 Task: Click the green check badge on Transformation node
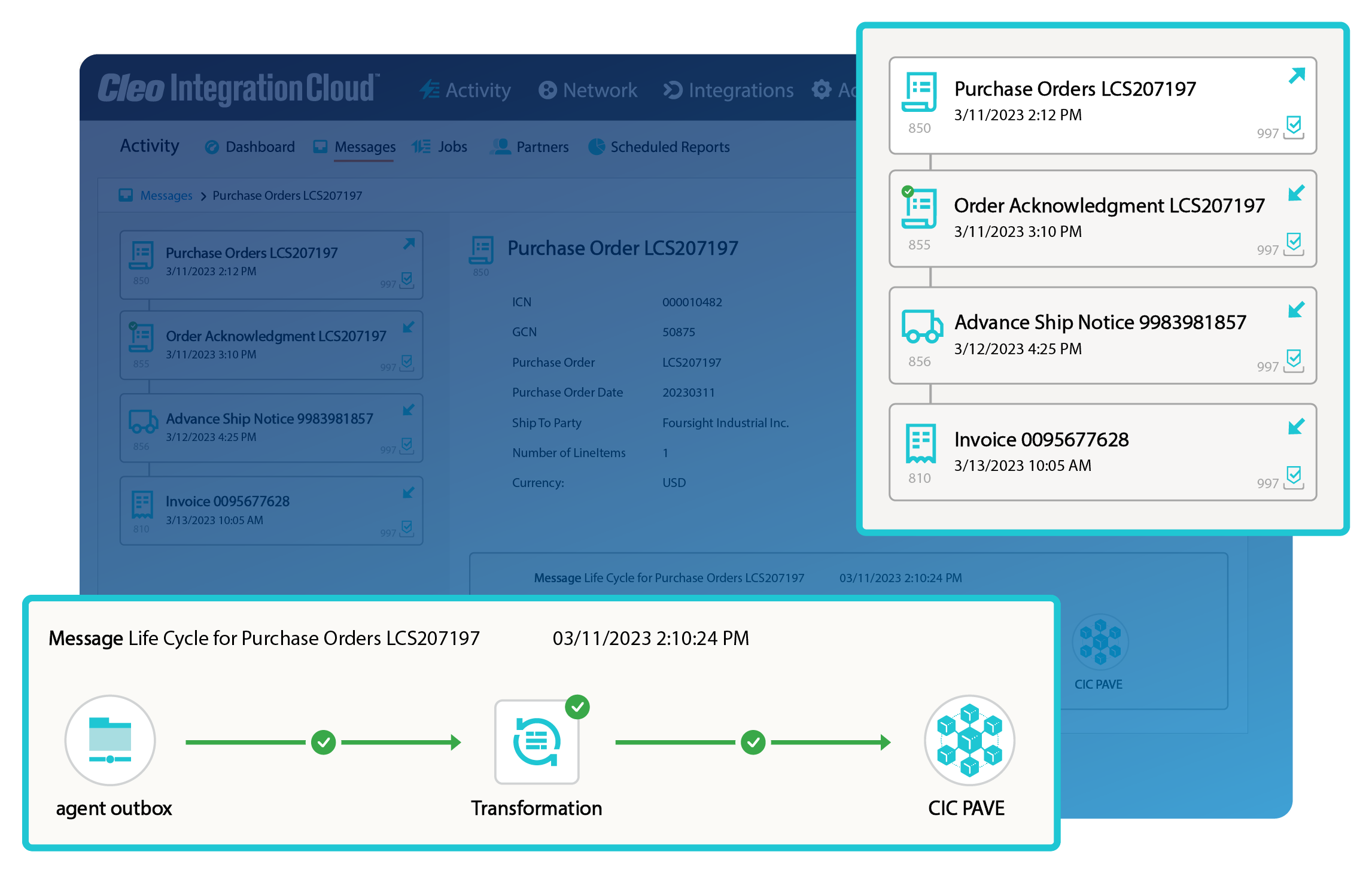point(577,707)
